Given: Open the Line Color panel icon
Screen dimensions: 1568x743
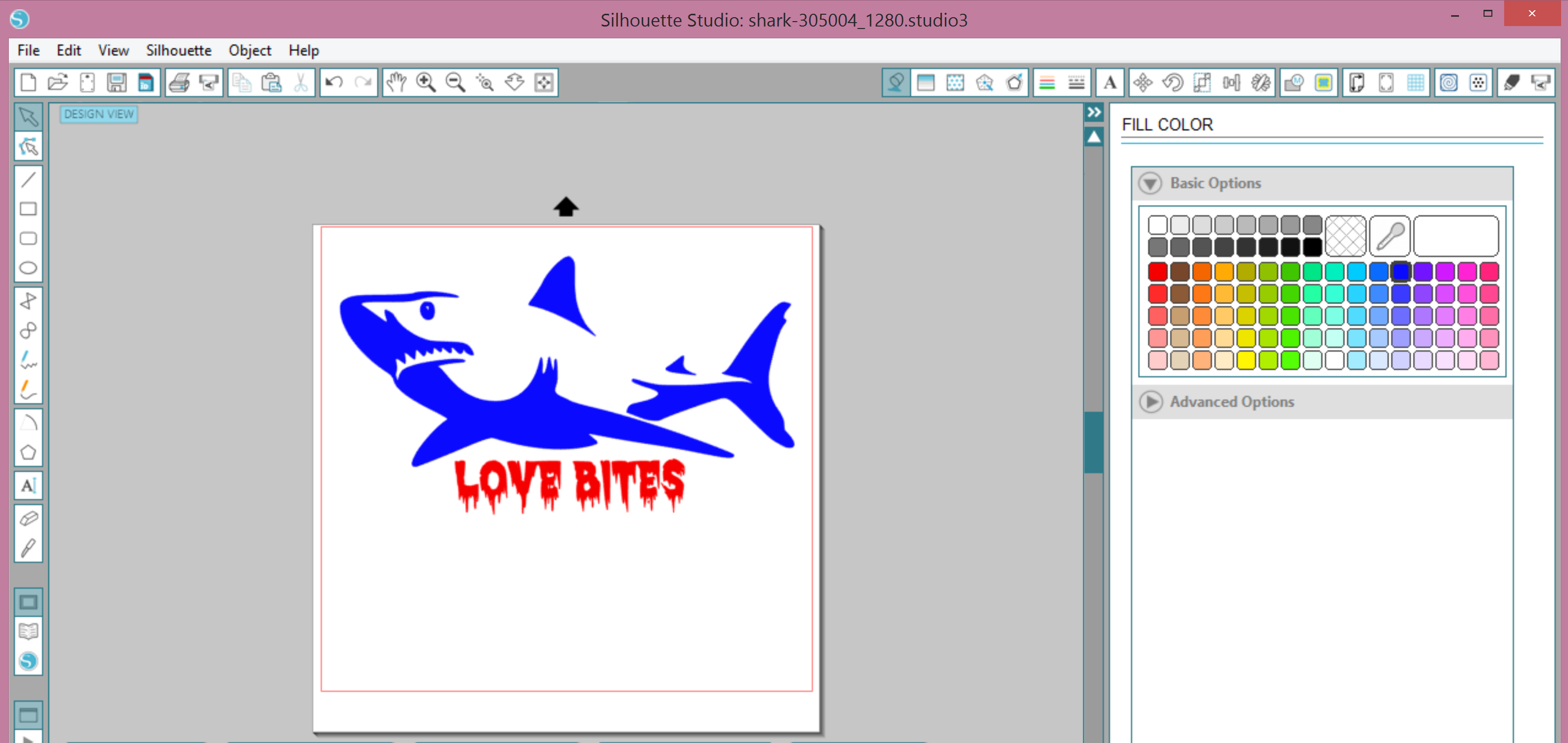Looking at the screenshot, I should point(1047,82).
